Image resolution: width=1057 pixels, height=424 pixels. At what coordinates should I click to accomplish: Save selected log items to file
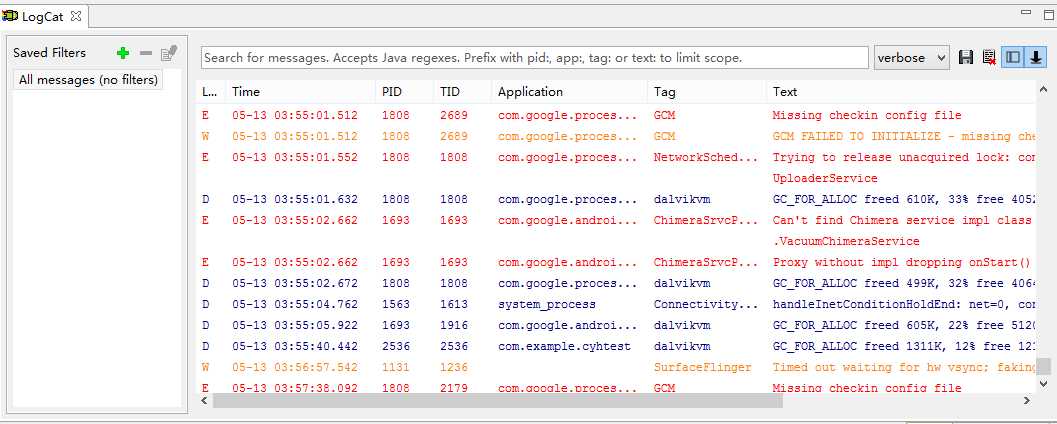click(x=966, y=58)
